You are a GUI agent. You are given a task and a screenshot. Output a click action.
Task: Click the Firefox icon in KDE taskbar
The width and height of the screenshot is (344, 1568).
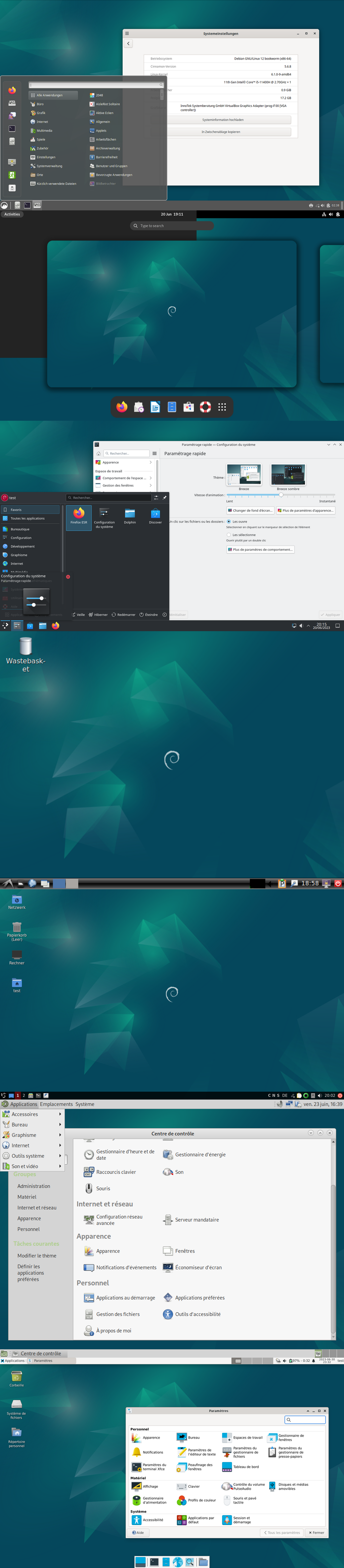(55, 625)
